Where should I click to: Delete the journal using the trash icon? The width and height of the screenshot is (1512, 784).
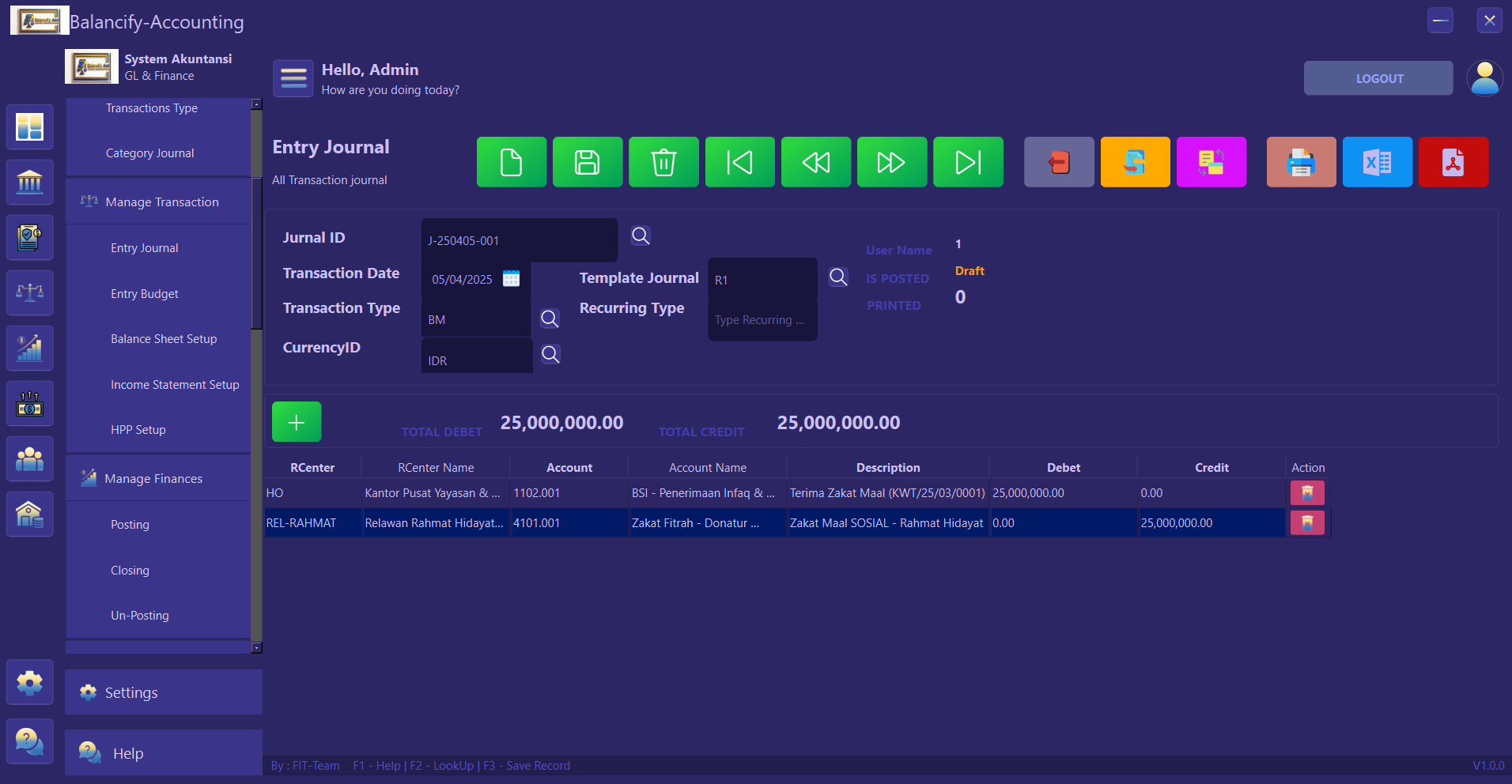tap(663, 162)
